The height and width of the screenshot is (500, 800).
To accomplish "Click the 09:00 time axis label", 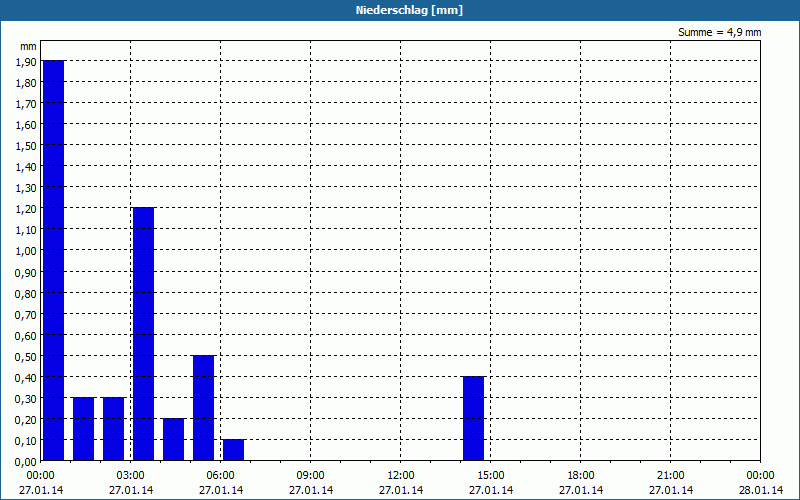I will tap(311, 476).
